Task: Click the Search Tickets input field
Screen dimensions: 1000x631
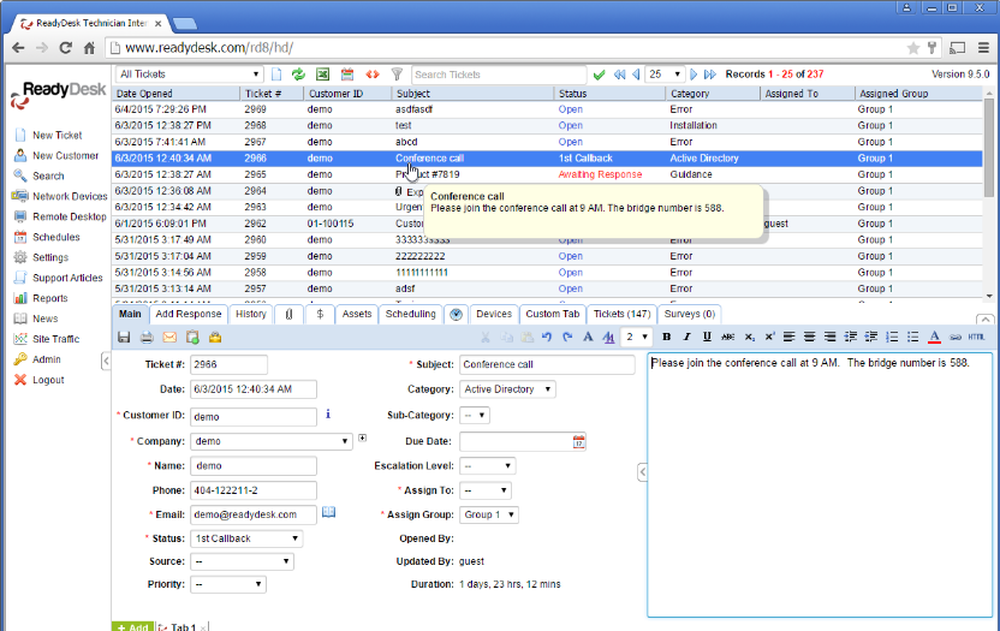Action: click(x=499, y=75)
